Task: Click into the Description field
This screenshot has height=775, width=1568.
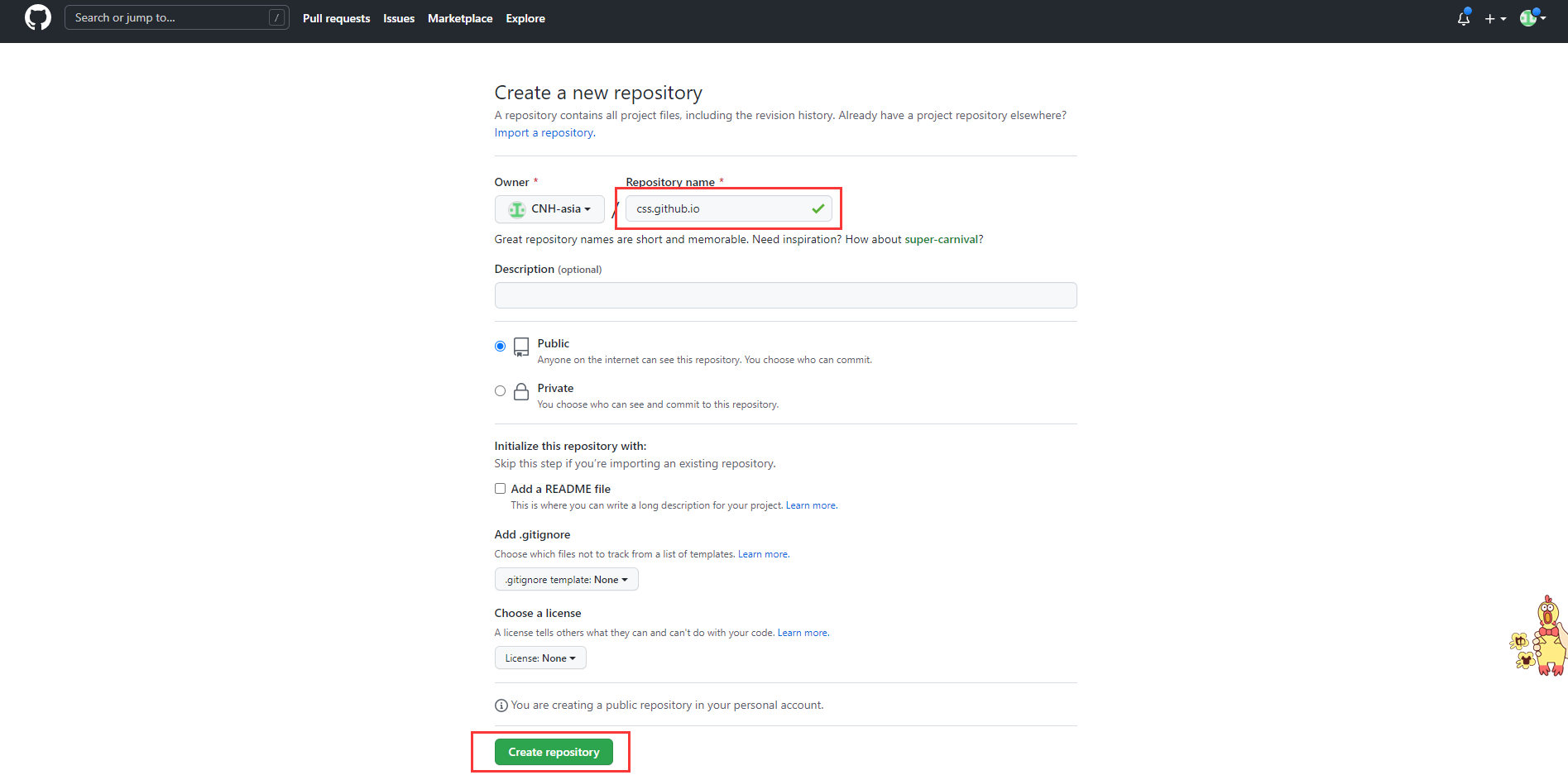Action: pos(785,295)
